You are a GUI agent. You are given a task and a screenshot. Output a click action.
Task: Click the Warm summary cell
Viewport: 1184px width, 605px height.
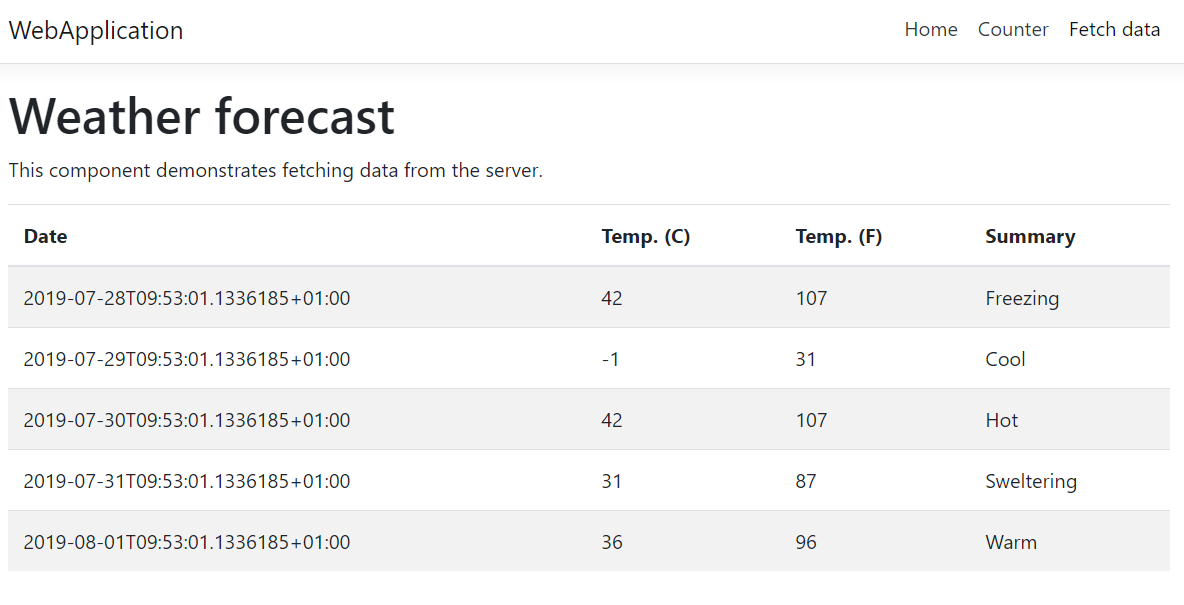click(1011, 542)
